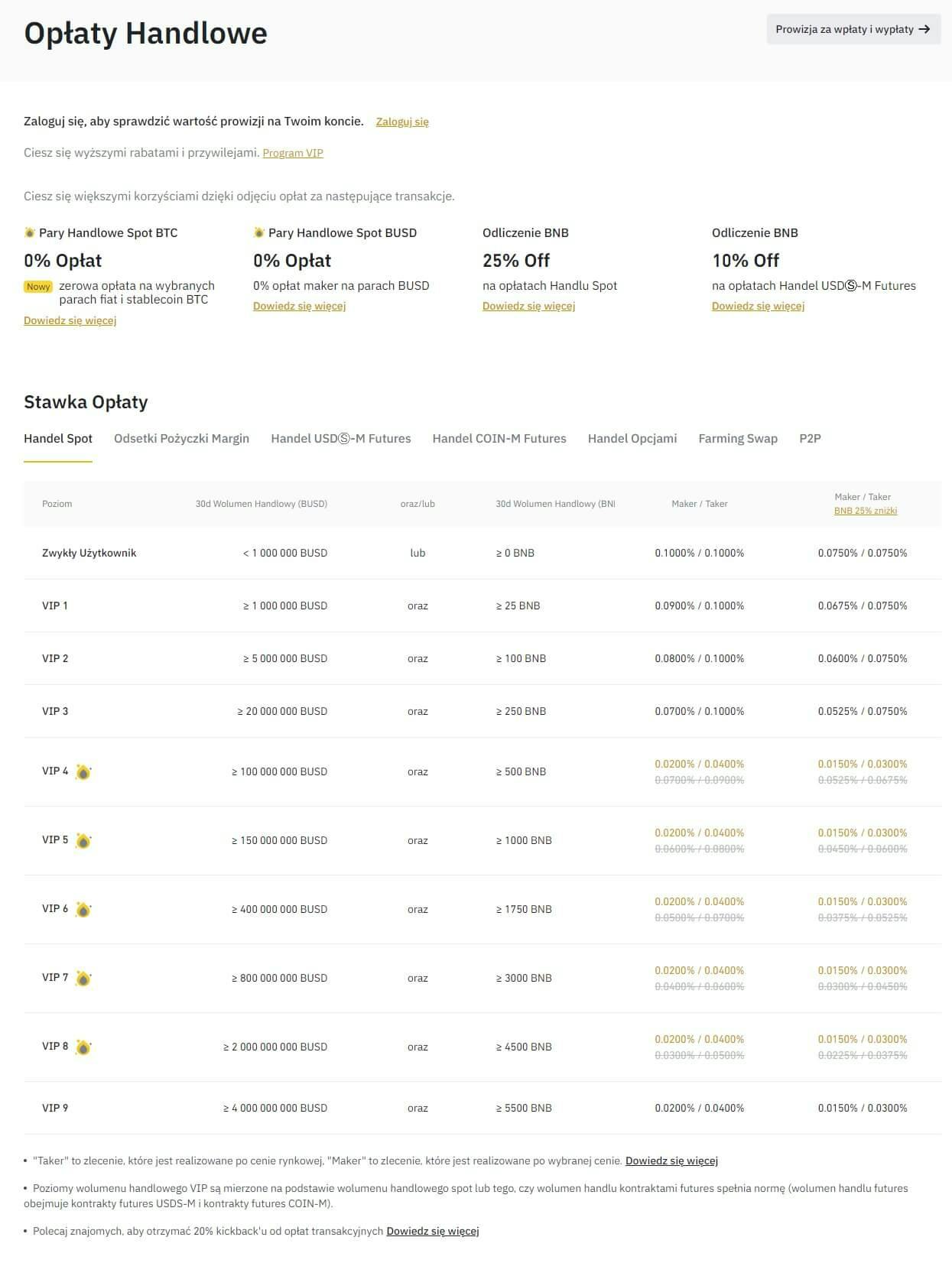Click the Poziom column header
Viewport: 952px width, 1263px height.
[57, 504]
